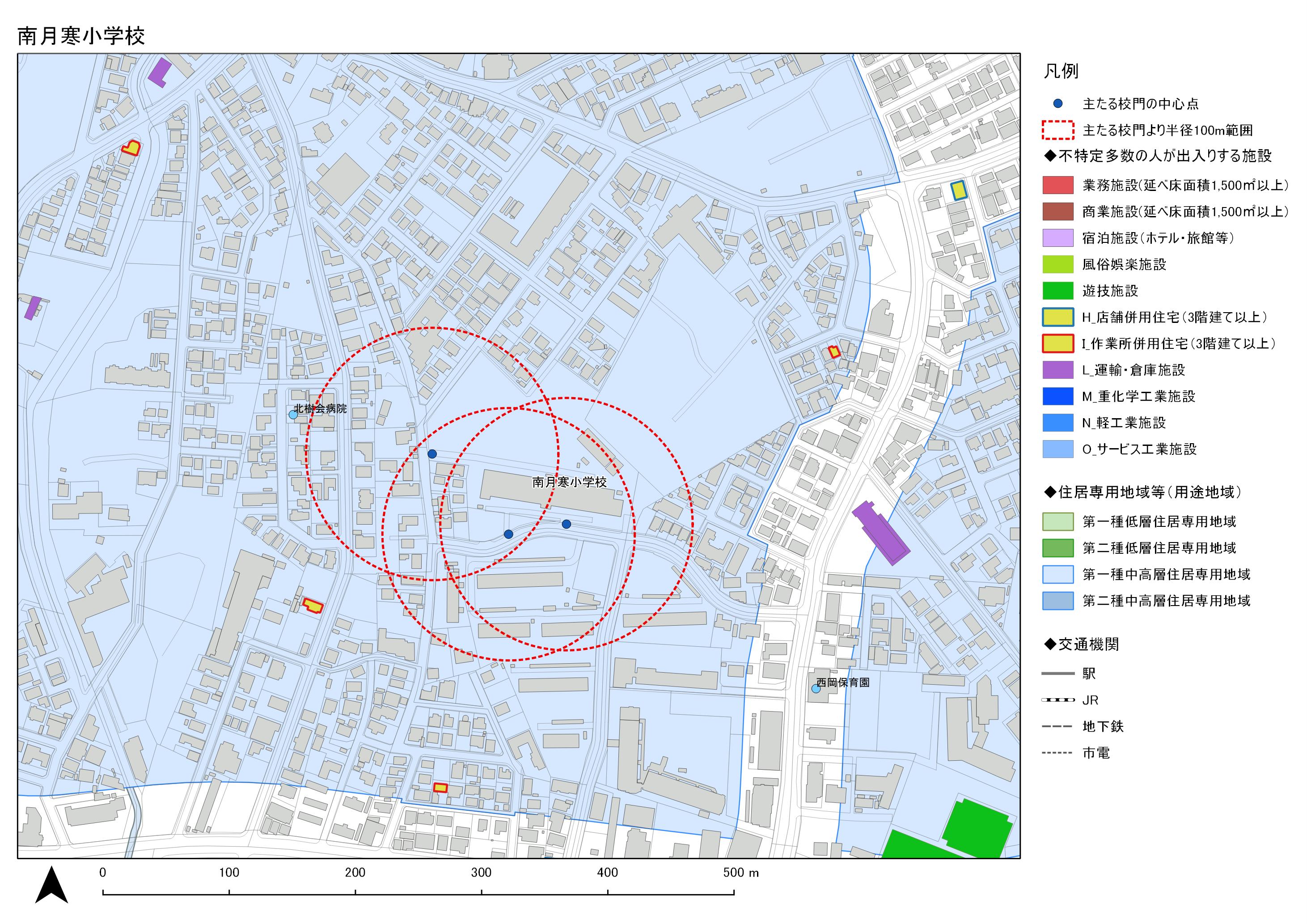Click the 南月寒小学校 page title
Screen dimensions: 1307x924
[x=81, y=36]
